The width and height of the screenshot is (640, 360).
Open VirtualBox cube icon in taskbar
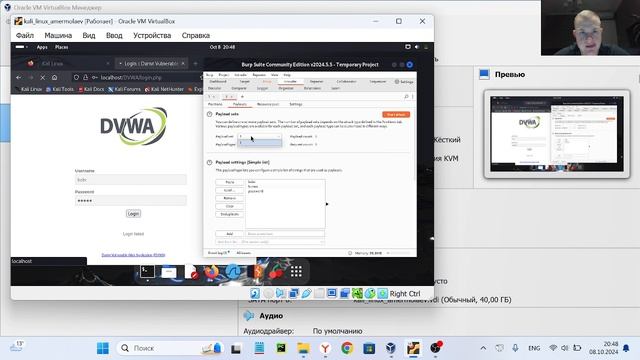coord(391,348)
